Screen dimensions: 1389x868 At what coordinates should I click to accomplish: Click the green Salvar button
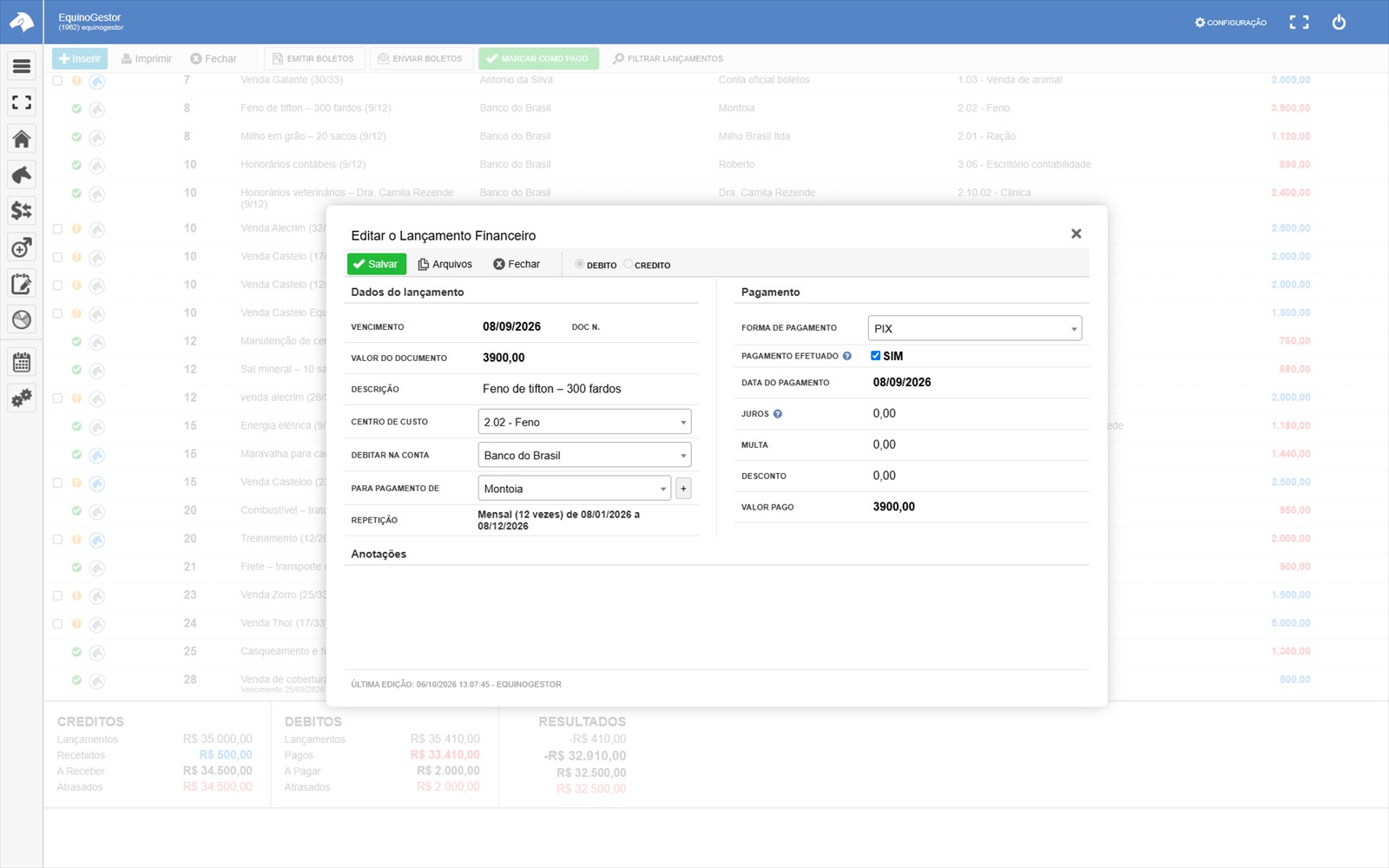(377, 264)
